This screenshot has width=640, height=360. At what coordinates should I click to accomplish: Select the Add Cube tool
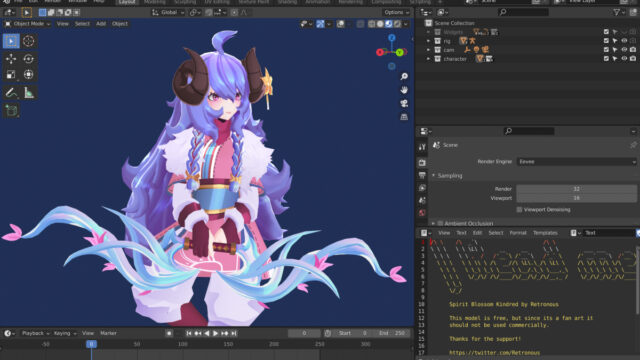[x=11, y=110]
